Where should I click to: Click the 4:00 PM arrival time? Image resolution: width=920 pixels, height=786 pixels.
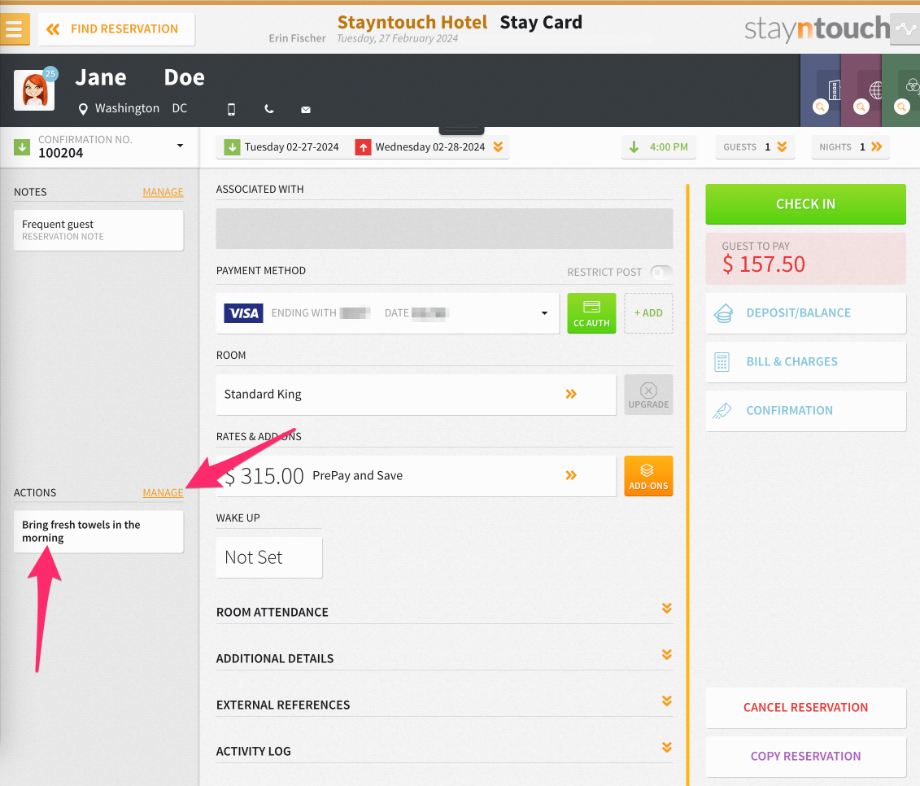point(658,147)
